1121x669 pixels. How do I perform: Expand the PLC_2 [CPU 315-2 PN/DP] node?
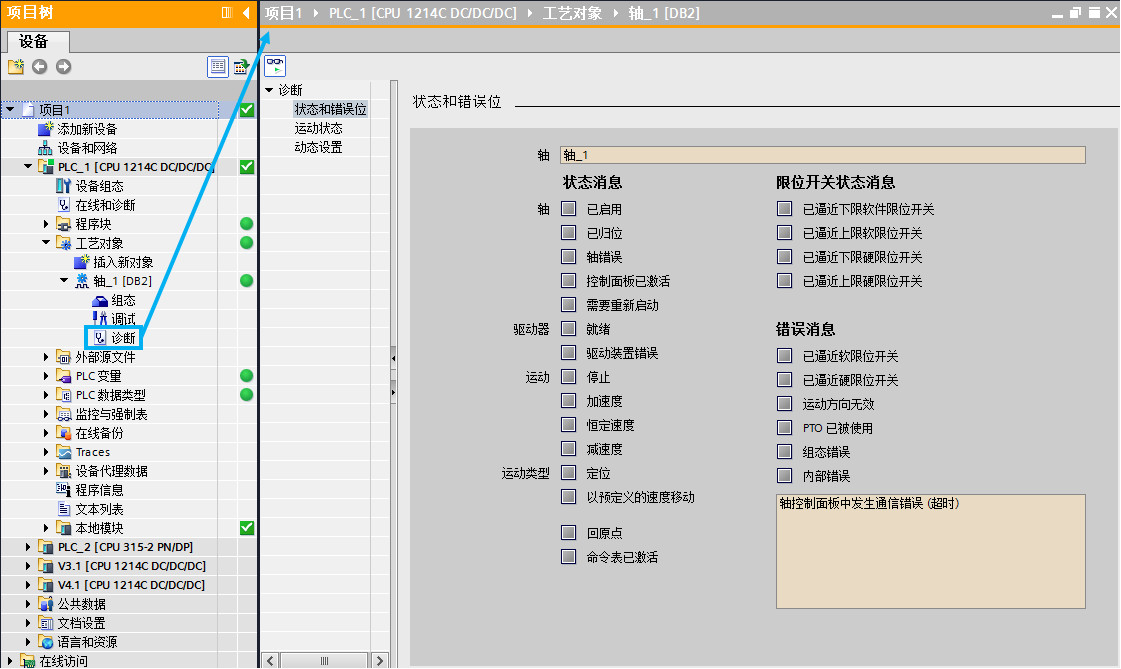pyautogui.click(x=28, y=547)
